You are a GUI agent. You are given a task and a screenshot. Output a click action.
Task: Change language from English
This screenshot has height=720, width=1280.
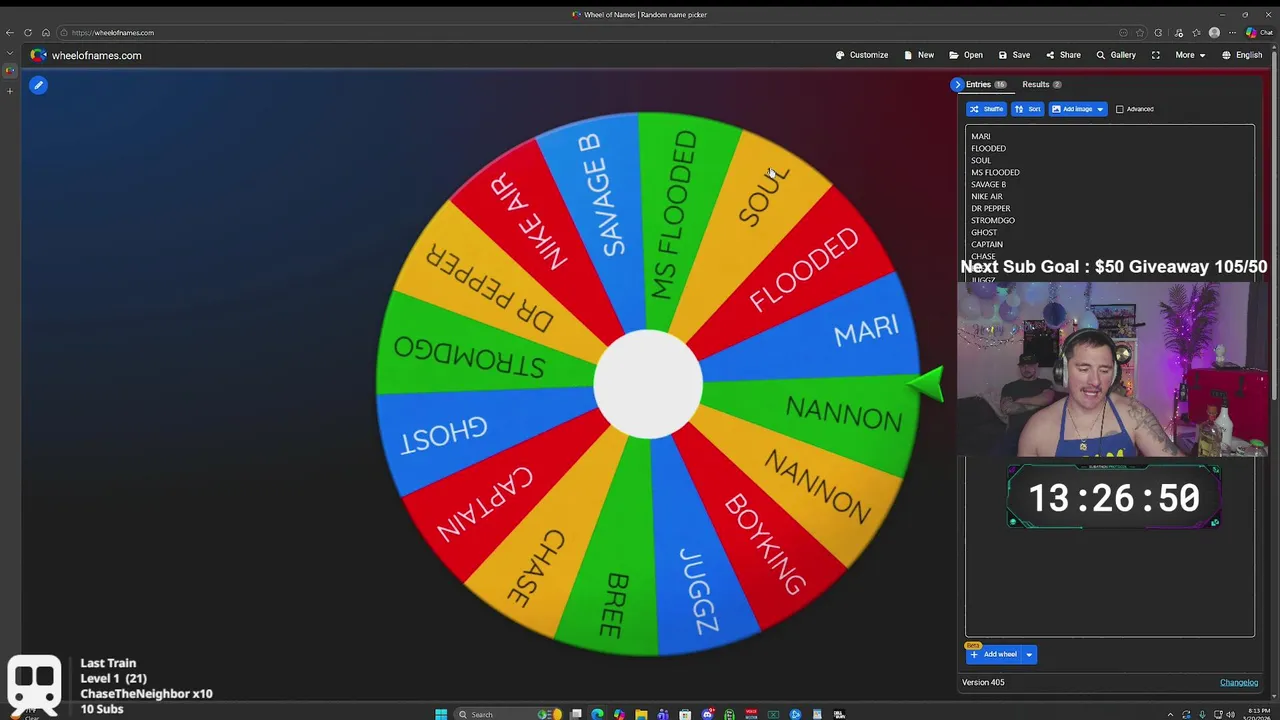[x=1242, y=55]
